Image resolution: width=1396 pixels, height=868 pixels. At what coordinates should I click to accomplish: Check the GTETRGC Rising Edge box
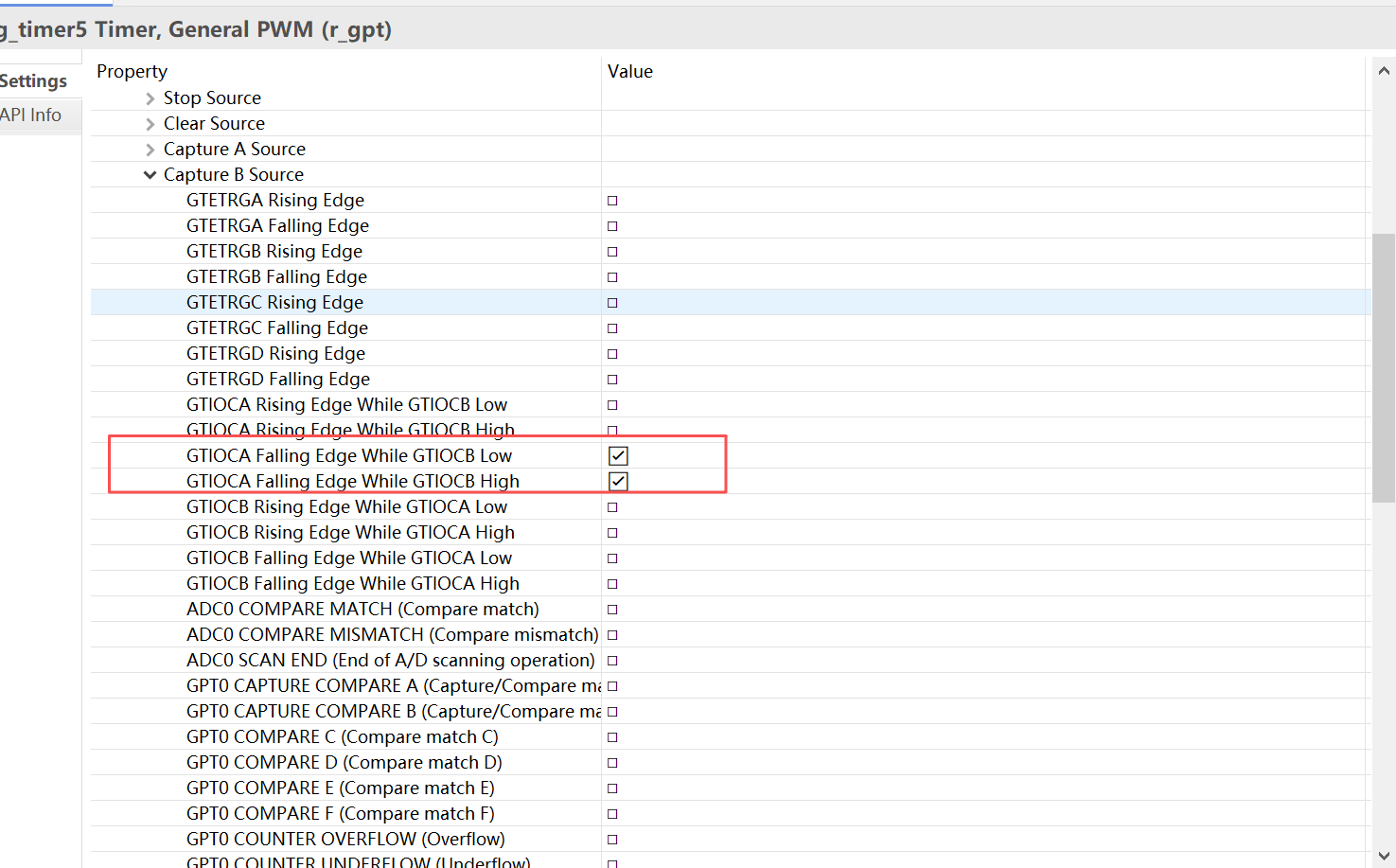pos(612,303)
